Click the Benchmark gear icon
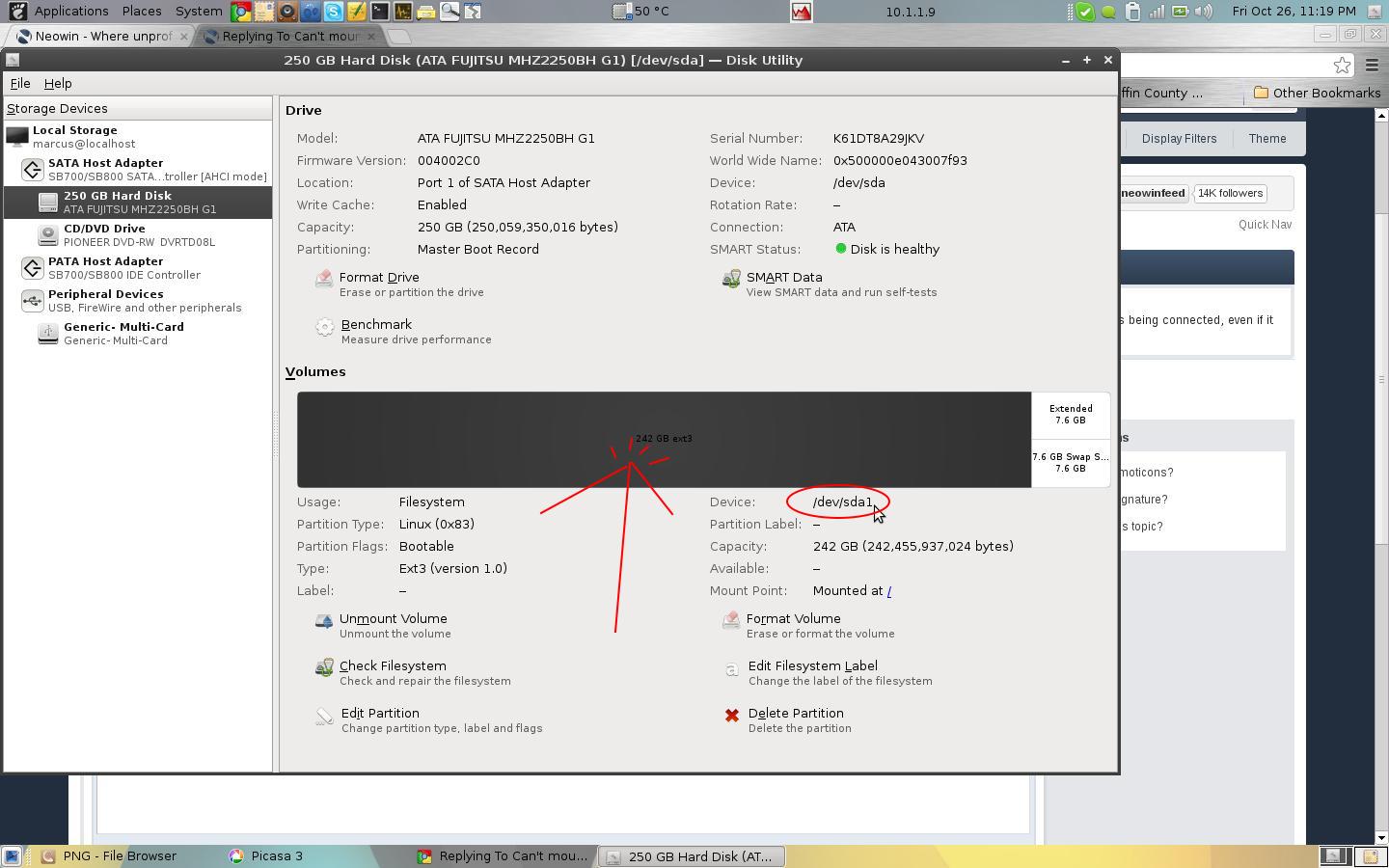This screenshot has width=1389, height=868. pos(325,327)
